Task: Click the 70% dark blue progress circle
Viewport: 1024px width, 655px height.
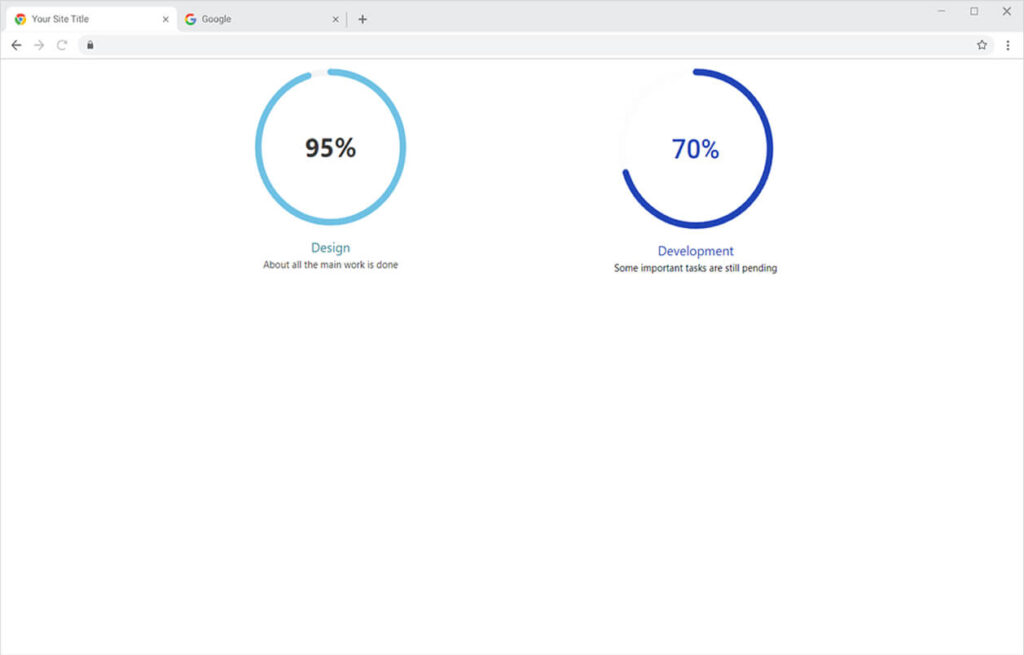Action: [x=696, y=148]
